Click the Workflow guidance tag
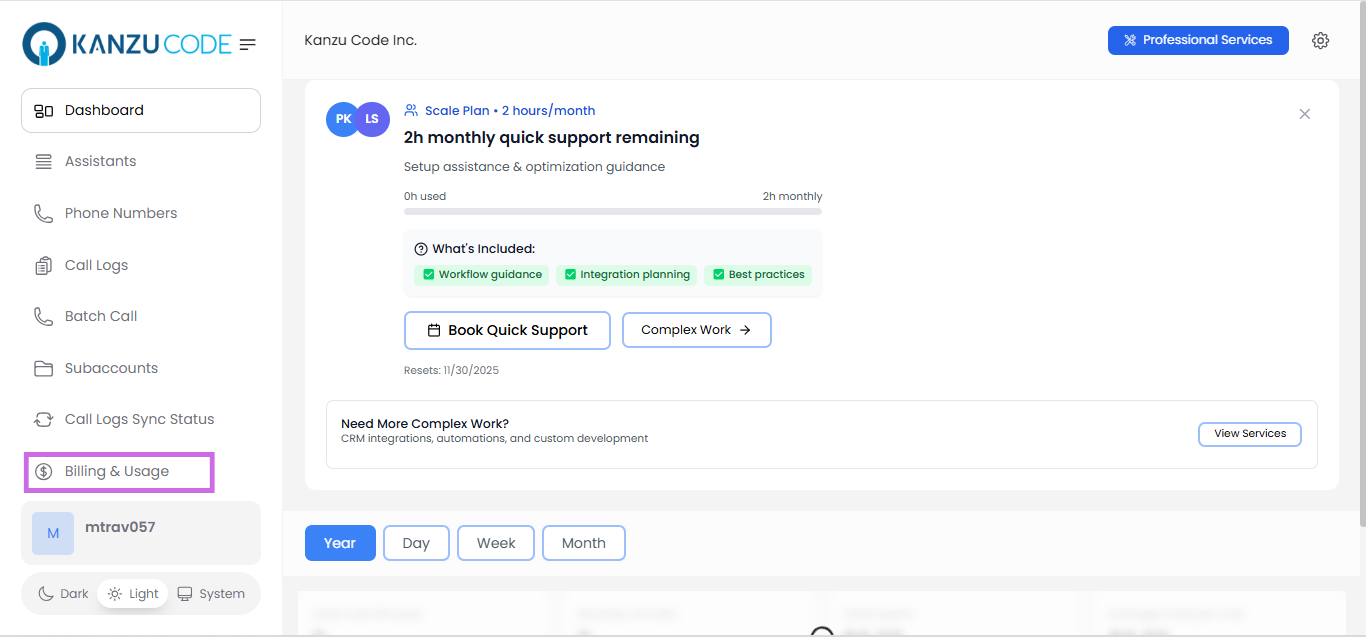This screenshot has height=637, width=1366. 481,275
